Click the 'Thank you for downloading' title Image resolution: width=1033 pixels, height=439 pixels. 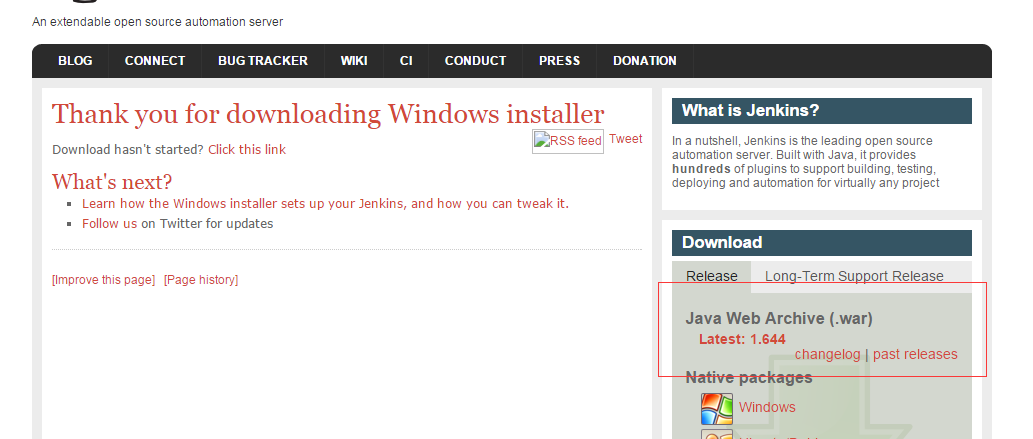(328, 115)
